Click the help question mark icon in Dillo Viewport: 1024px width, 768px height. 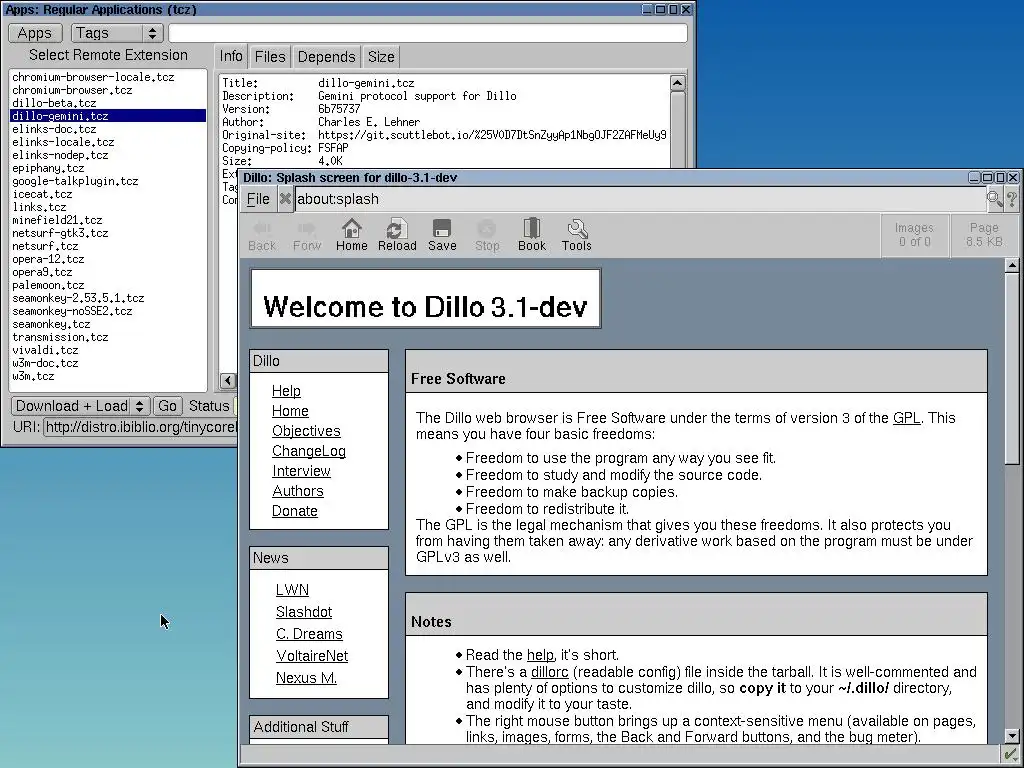[1012, 199]
